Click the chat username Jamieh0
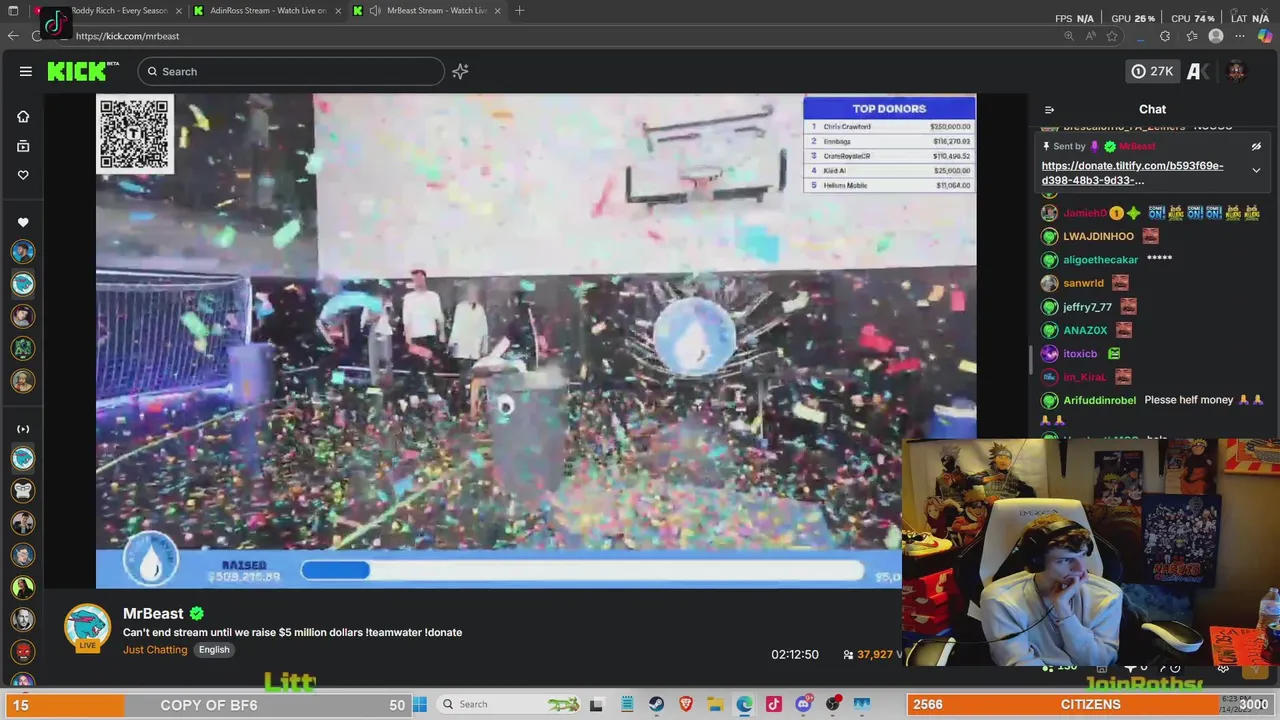Image resolution: width=1280 pixels, height=720 pixels. click(x=1084, y=213)
